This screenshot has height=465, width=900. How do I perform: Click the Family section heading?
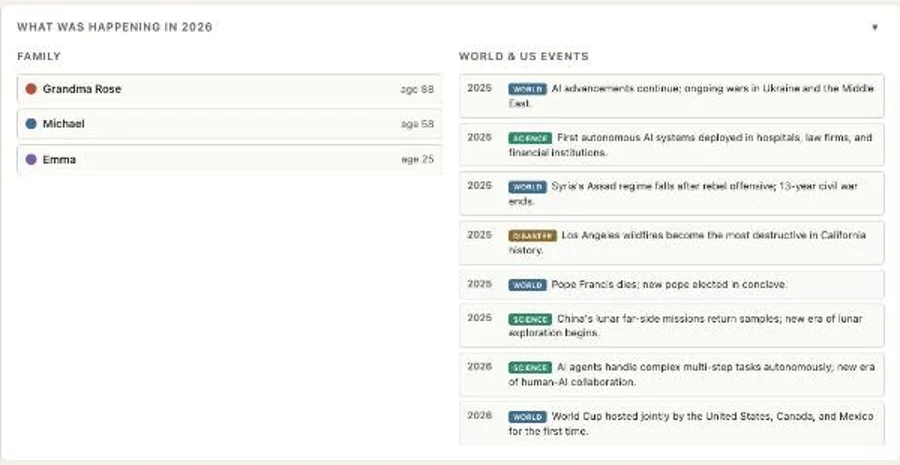(39, 56)
